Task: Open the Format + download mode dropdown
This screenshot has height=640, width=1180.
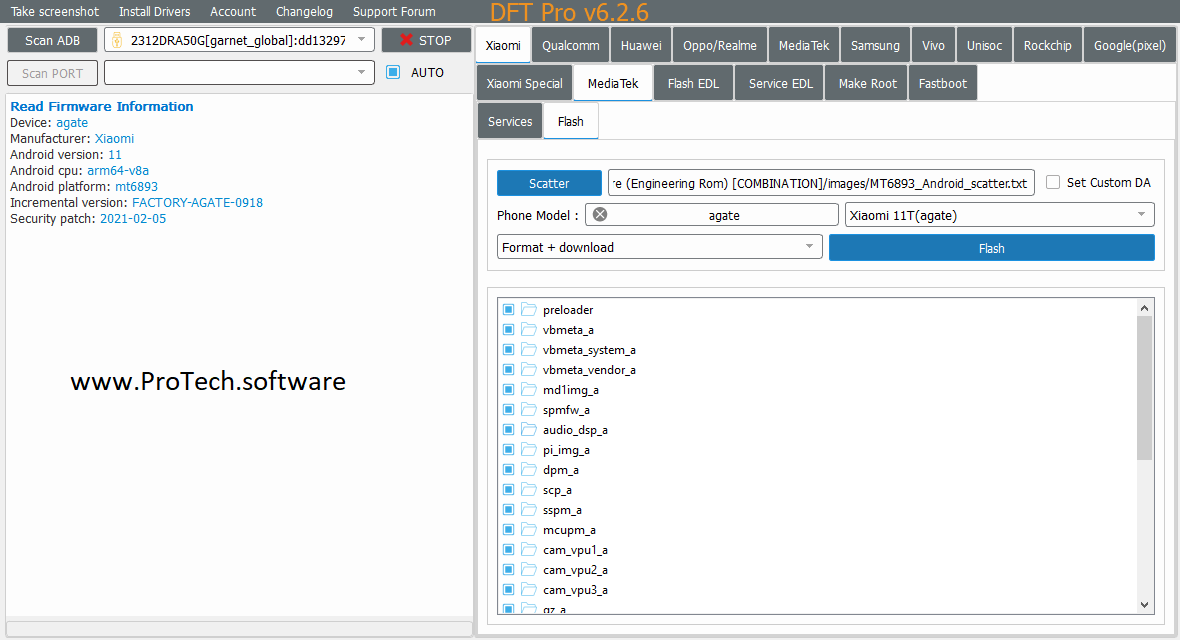Action: pyautogui.click(x=659, y=247)
